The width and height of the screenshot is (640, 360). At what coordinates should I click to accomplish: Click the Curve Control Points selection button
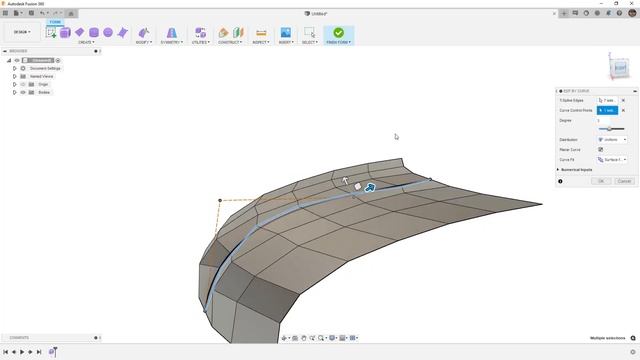(x=607, y=110)
